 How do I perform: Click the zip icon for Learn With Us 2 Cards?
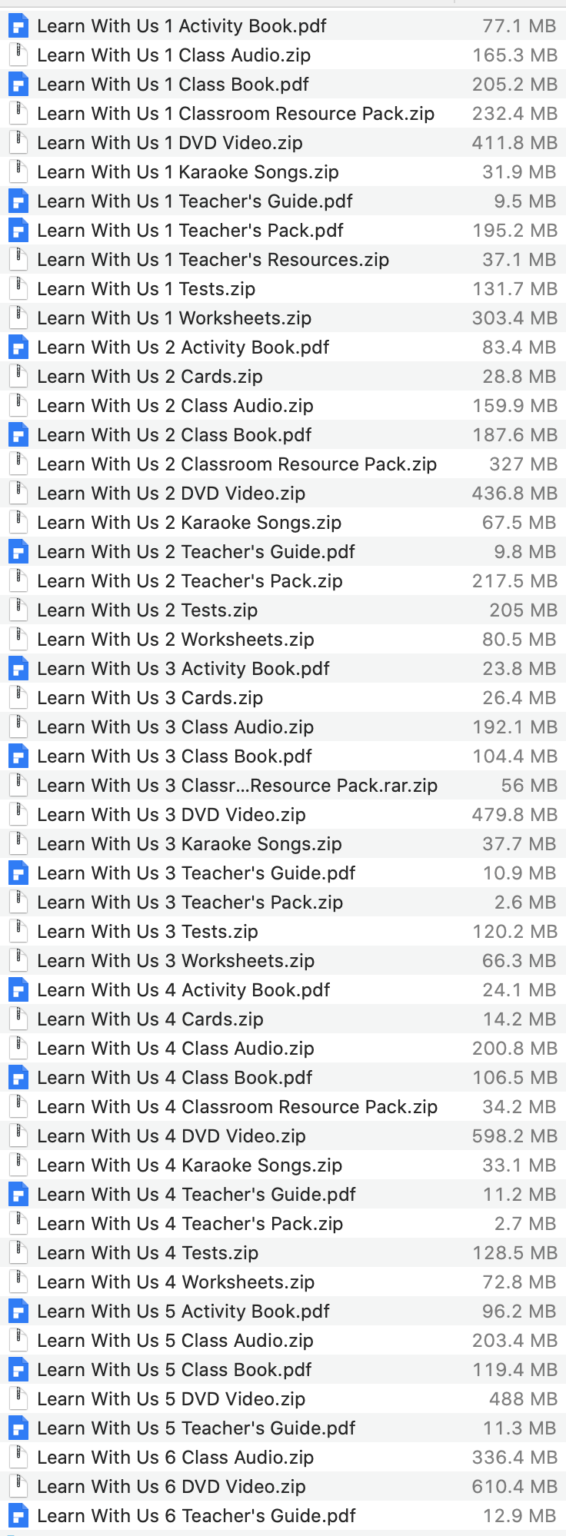[17, 377]
